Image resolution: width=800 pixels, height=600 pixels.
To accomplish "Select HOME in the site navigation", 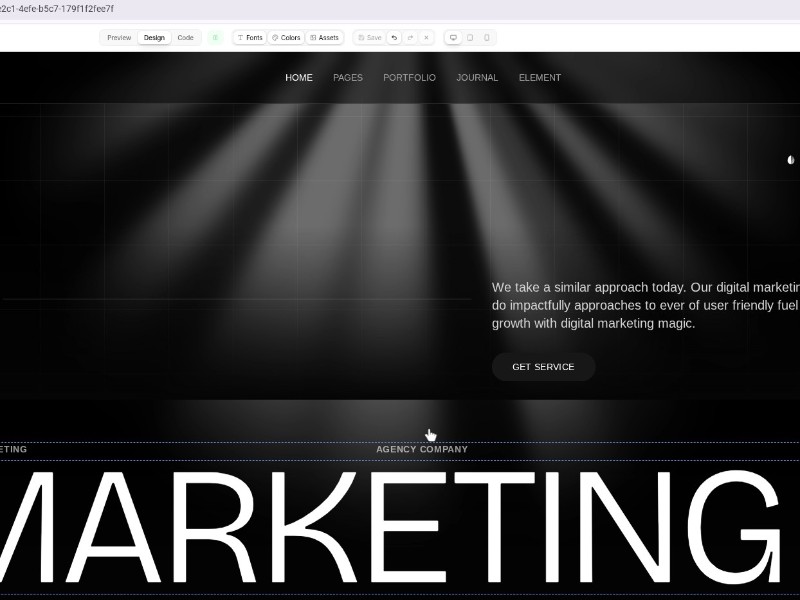I will coord(298,77).
